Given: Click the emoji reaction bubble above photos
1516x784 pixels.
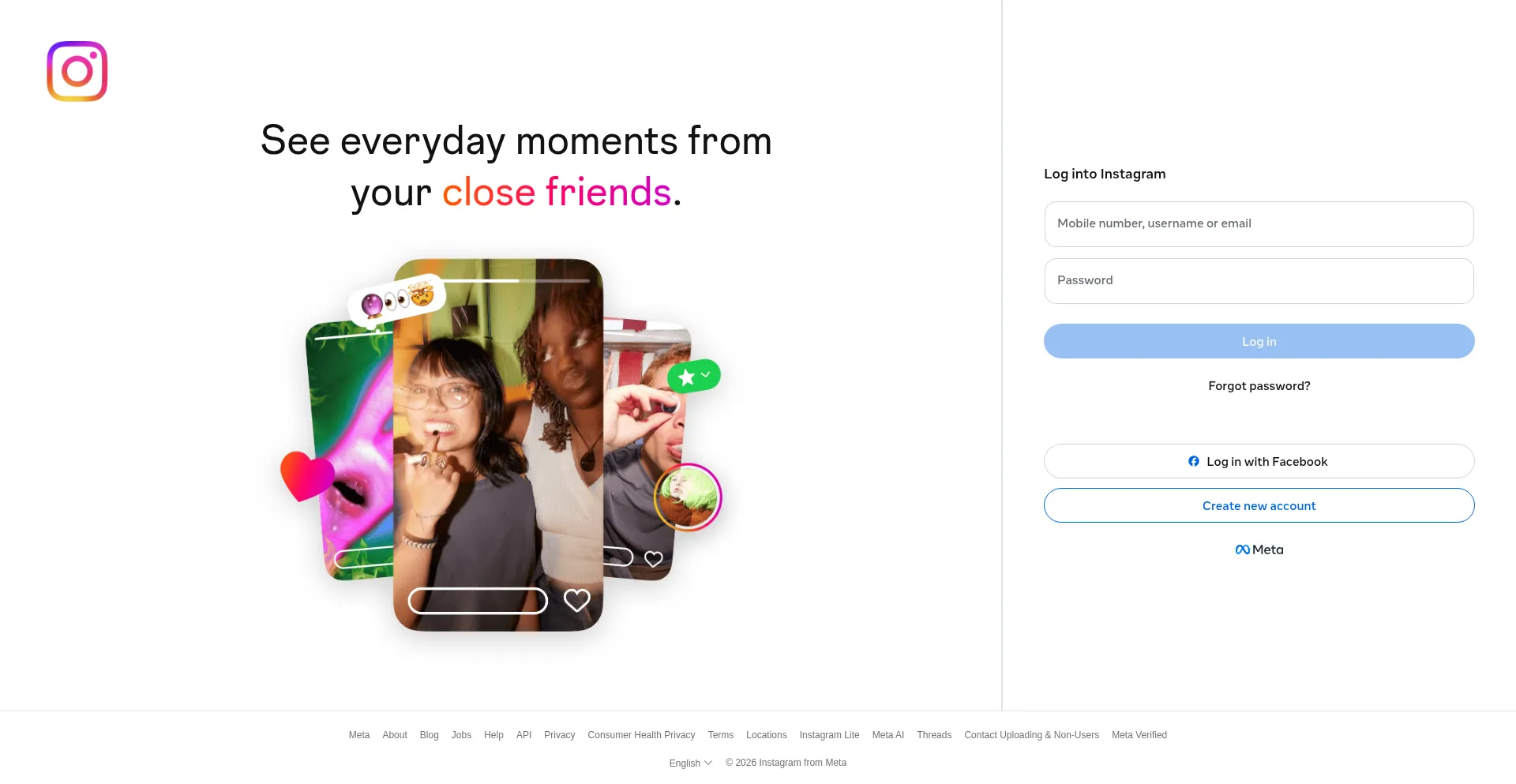Looking at the screenshot, I should click(397, 299).
